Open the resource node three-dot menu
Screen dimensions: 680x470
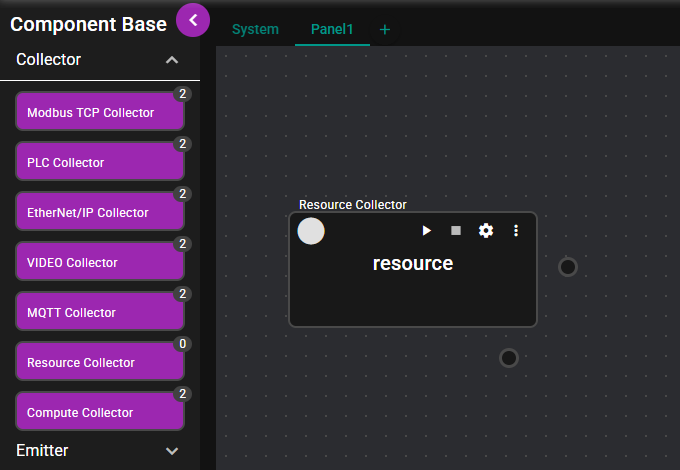516,231
